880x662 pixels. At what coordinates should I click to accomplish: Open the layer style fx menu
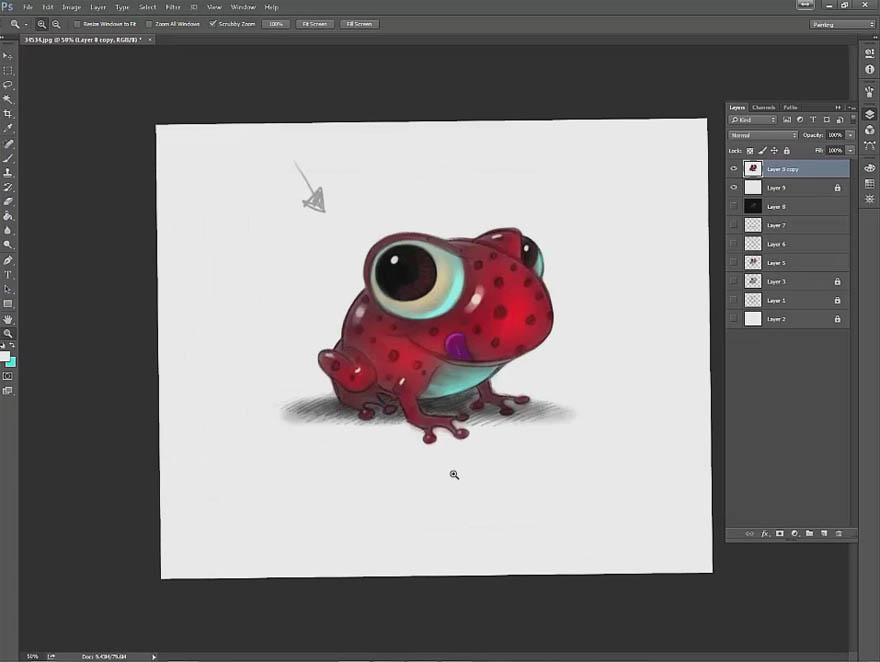764,534
